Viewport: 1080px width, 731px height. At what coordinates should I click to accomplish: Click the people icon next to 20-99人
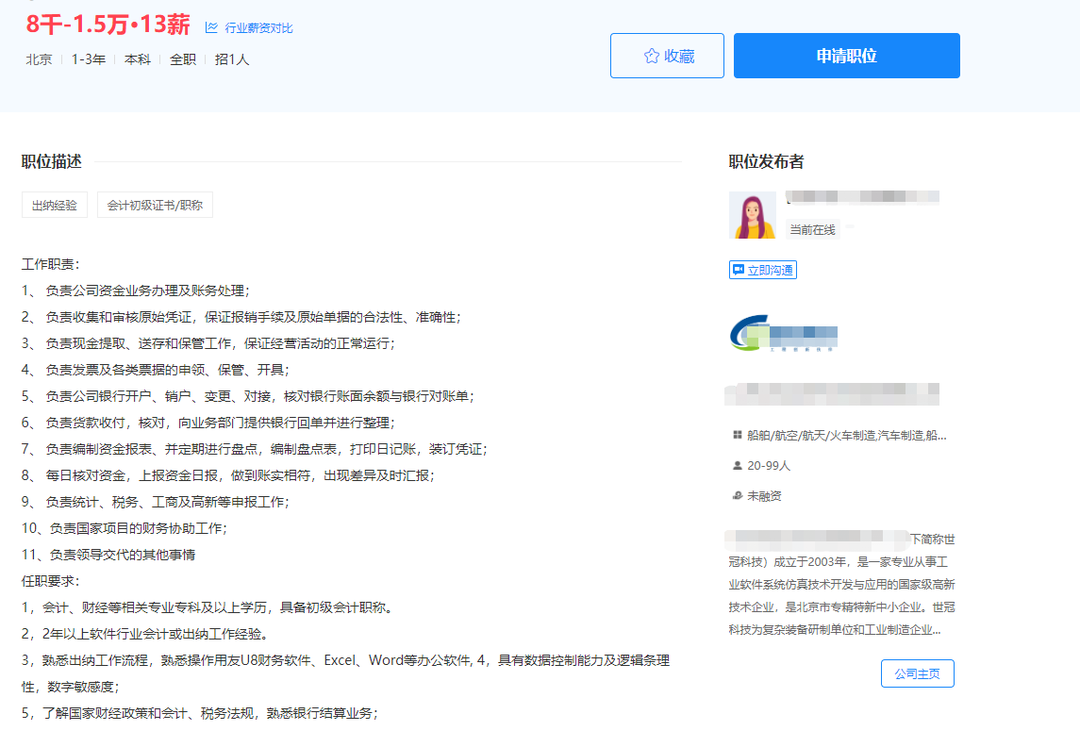pos(738,466)
